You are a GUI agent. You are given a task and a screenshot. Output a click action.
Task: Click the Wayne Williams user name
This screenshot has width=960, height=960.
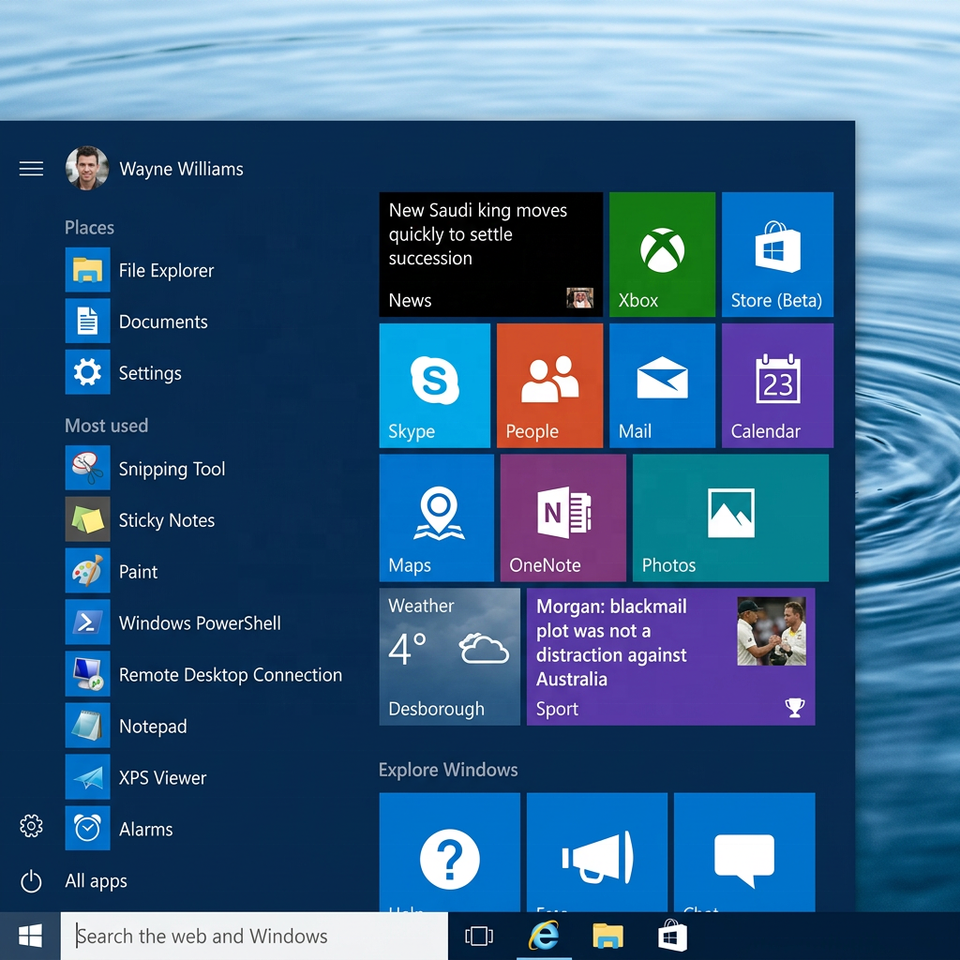tap(181, 169)
